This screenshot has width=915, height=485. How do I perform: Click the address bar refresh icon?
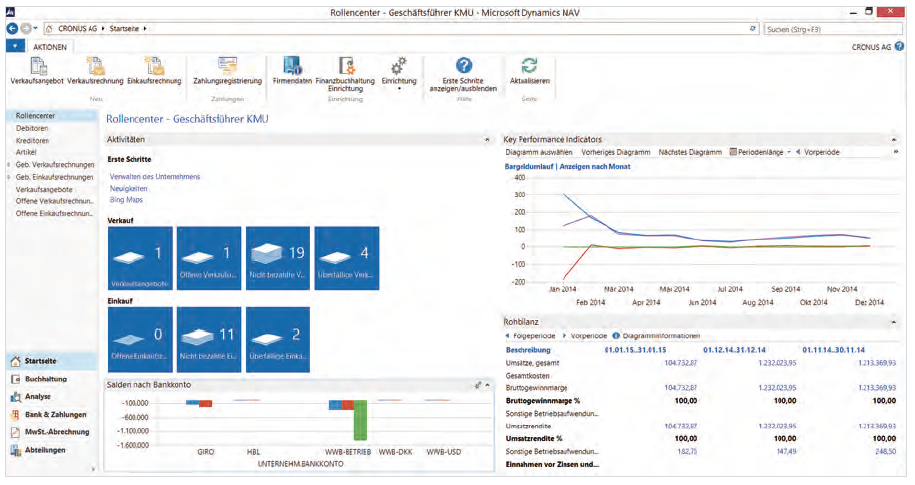753,28
